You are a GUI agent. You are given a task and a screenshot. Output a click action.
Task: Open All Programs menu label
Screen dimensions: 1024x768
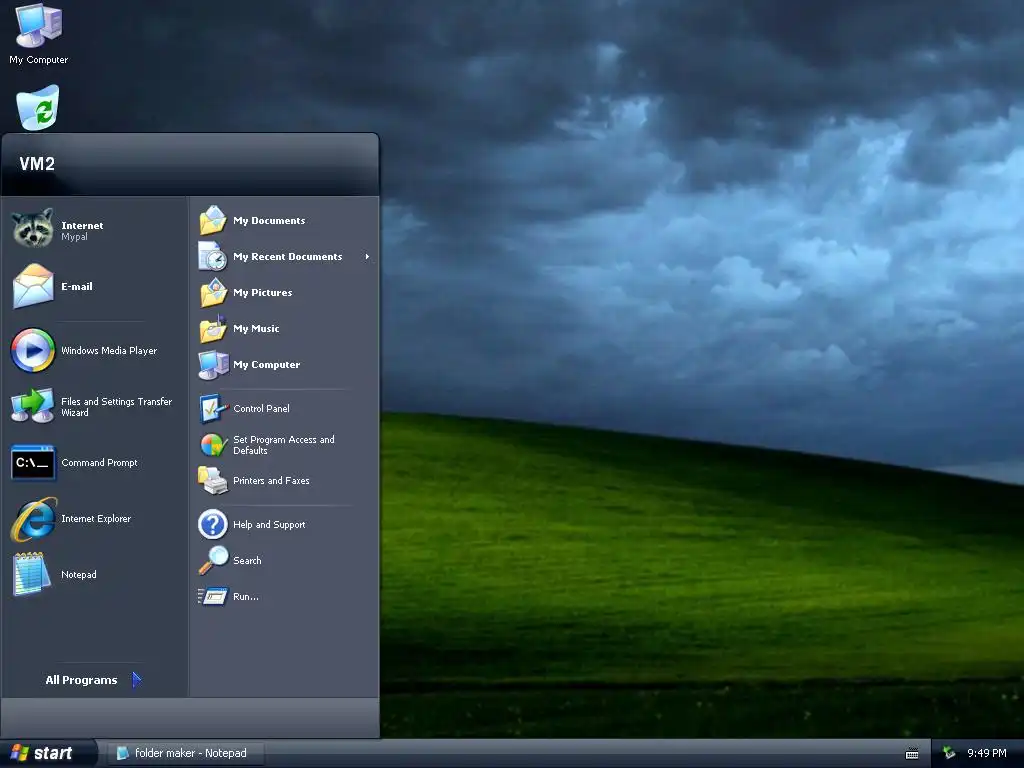tap(81, 680)
